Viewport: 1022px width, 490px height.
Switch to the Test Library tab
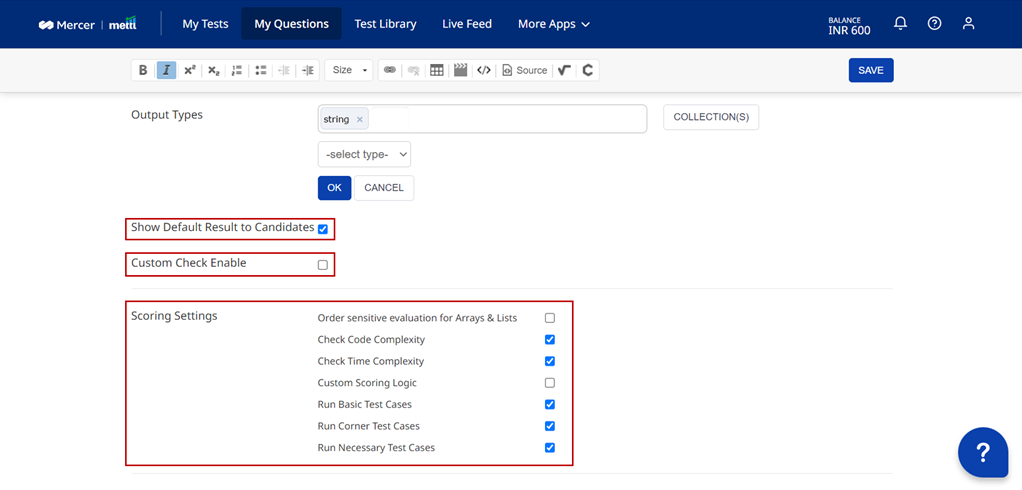385,23
